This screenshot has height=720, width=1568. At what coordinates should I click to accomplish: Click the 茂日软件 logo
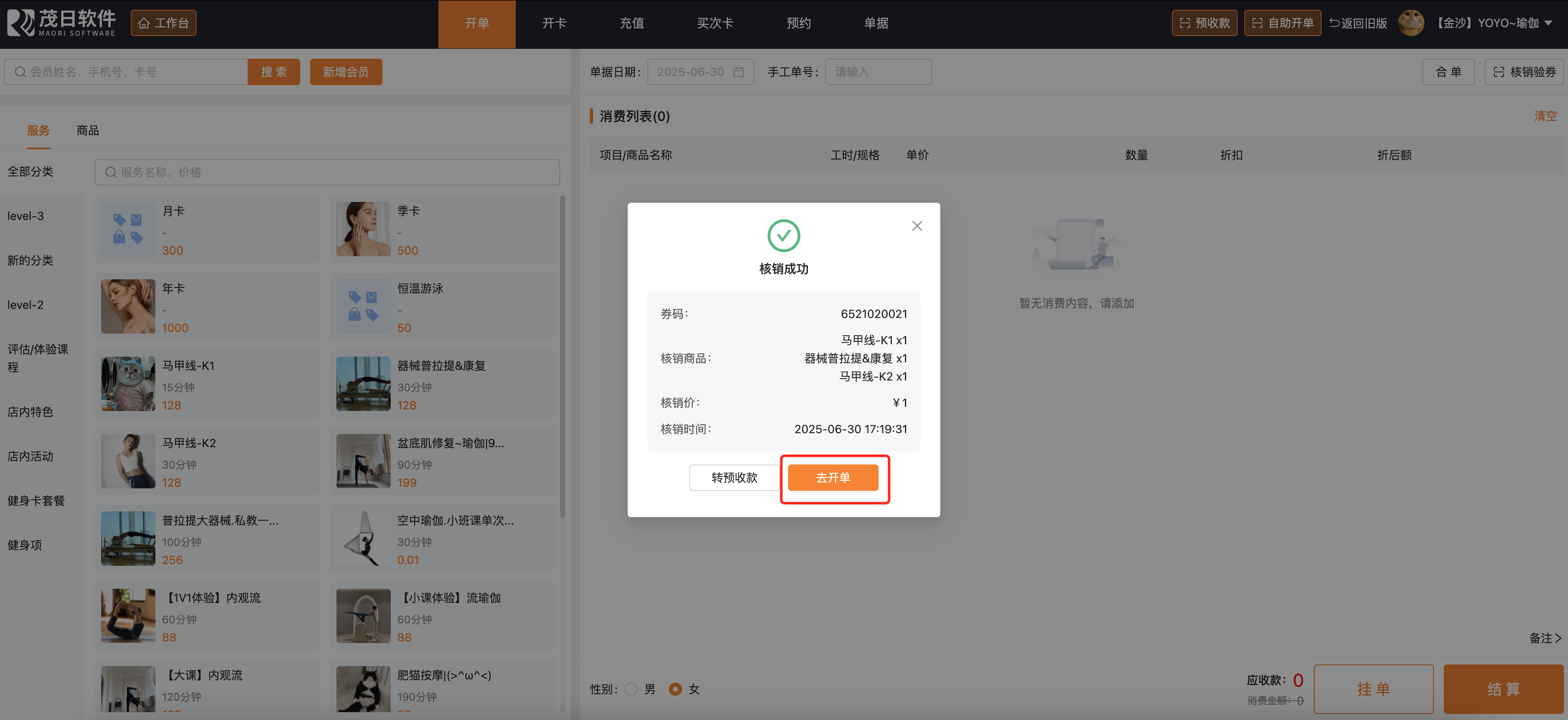pyautogui.click(x=61, y=23)
